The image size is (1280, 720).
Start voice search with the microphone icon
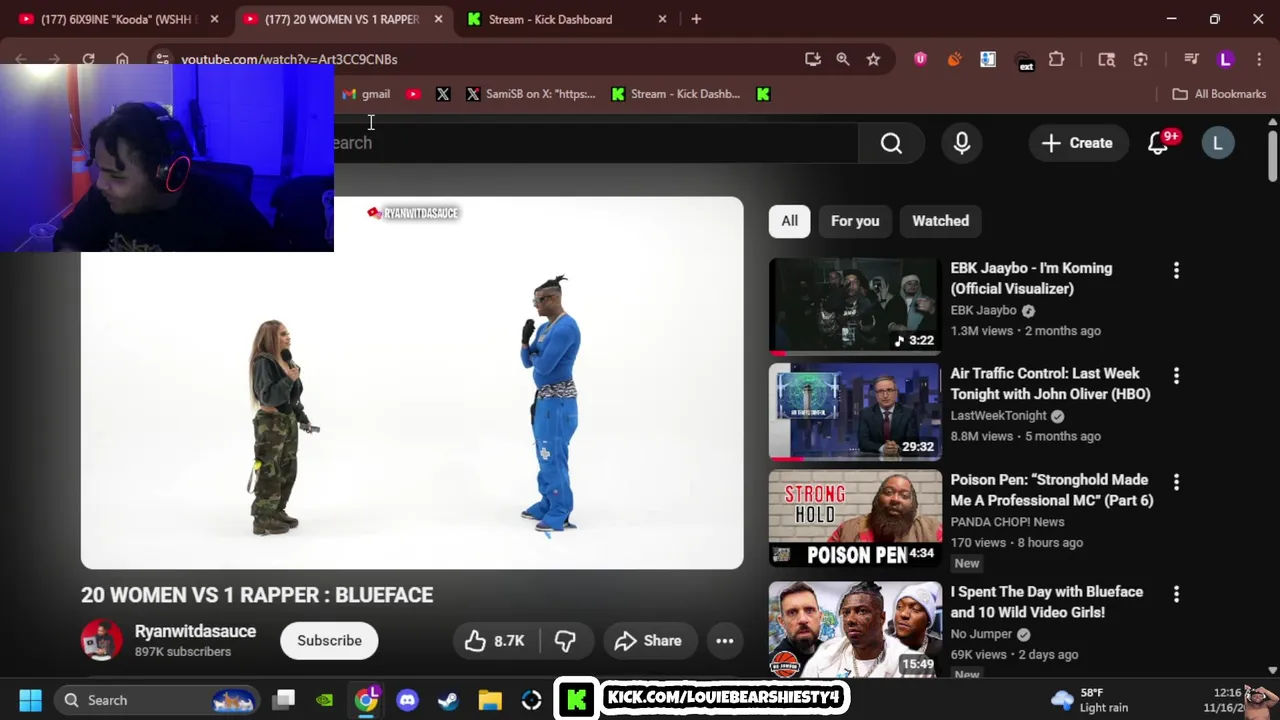962,143
